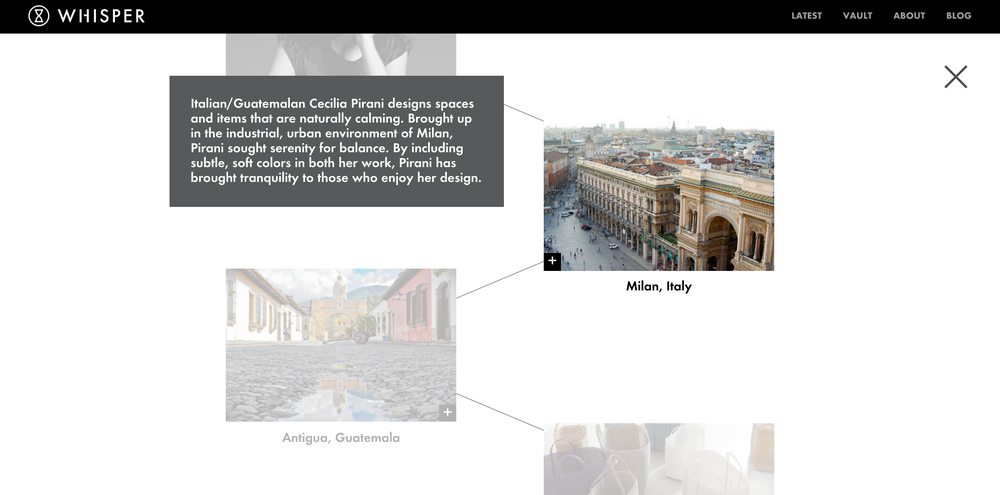Open the Milan city aerial photo
The height and width of the screenshot is (495, 1000).
659,195
